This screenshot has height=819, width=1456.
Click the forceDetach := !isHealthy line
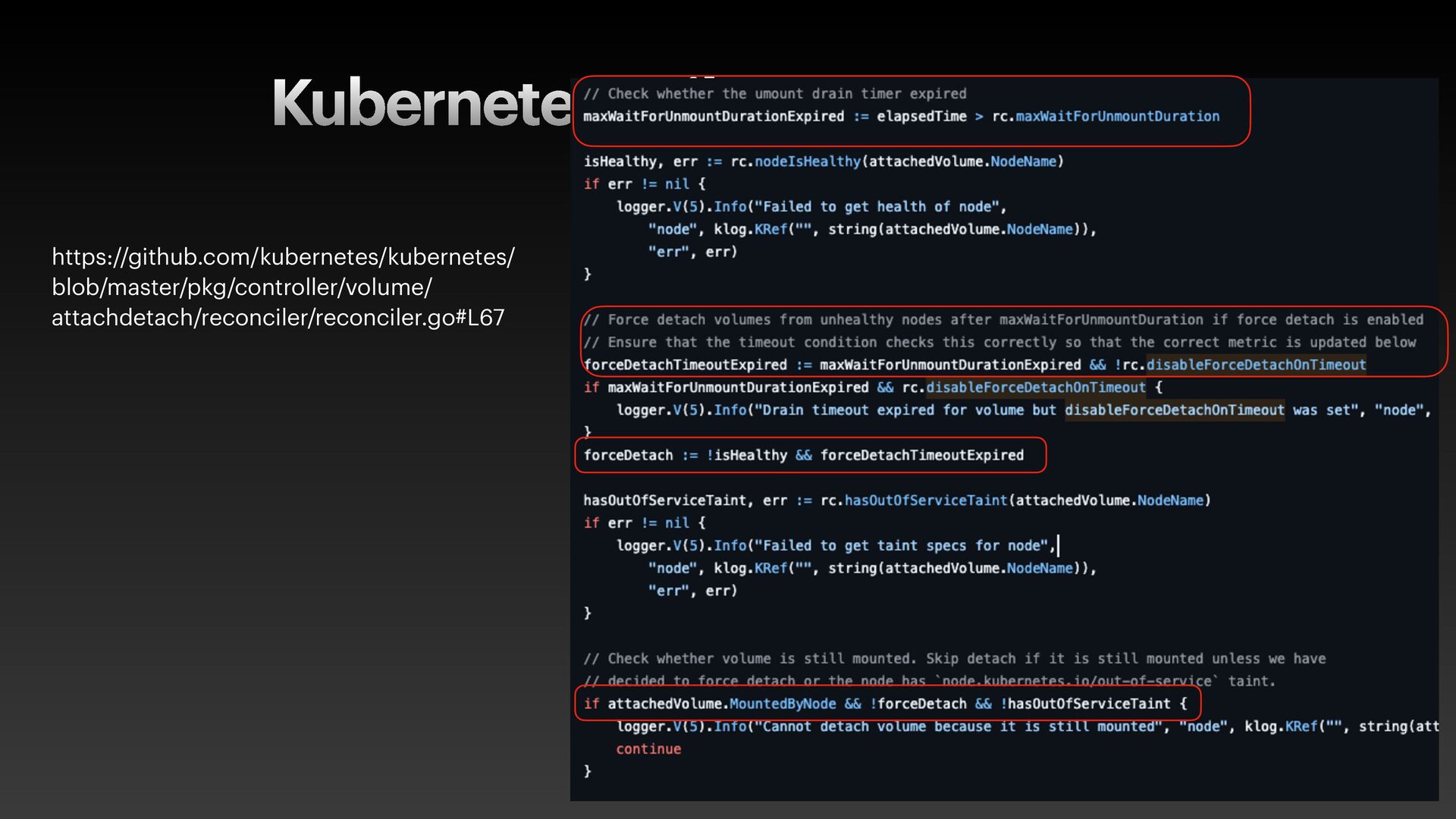point(803,455)
